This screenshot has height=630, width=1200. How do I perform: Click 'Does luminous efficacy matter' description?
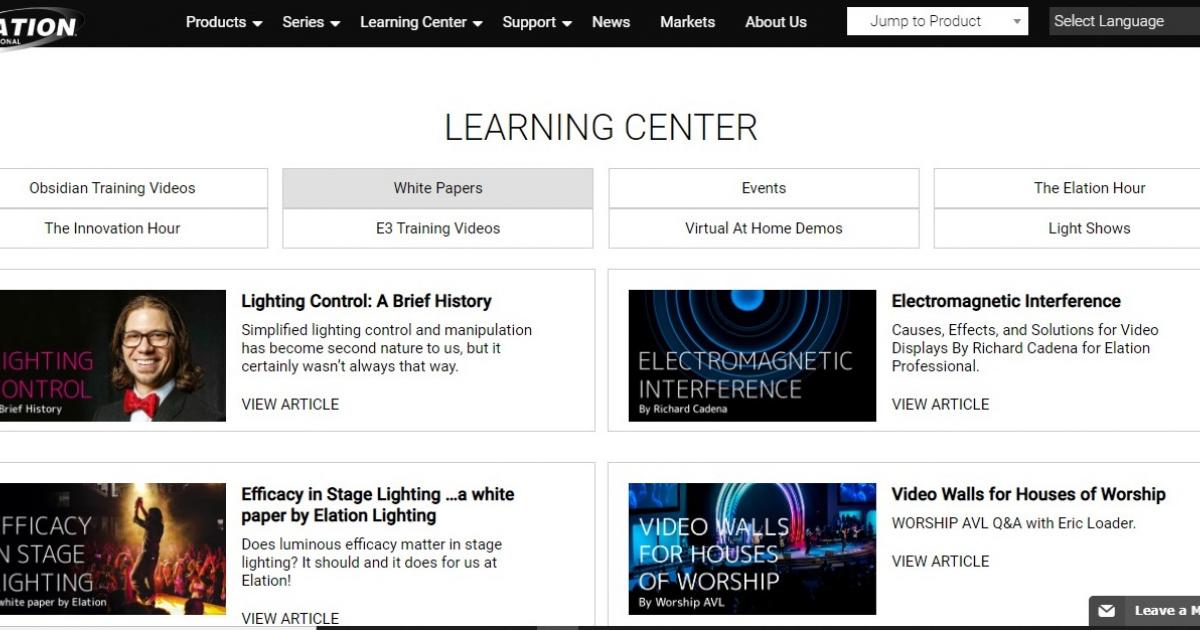tap(372, 562)
